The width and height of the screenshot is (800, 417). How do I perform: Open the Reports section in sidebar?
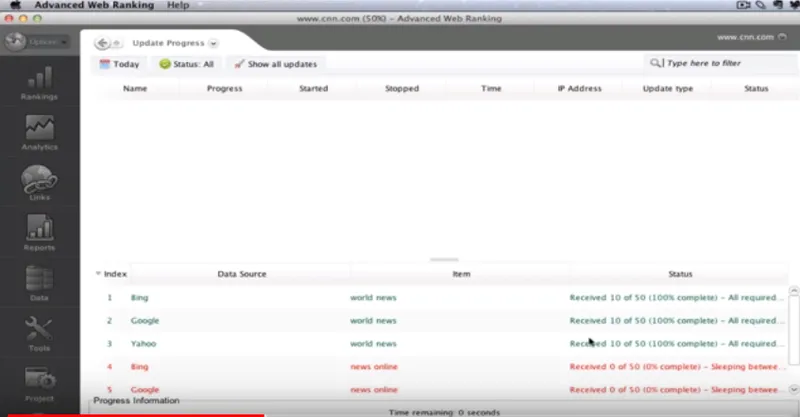39,233
